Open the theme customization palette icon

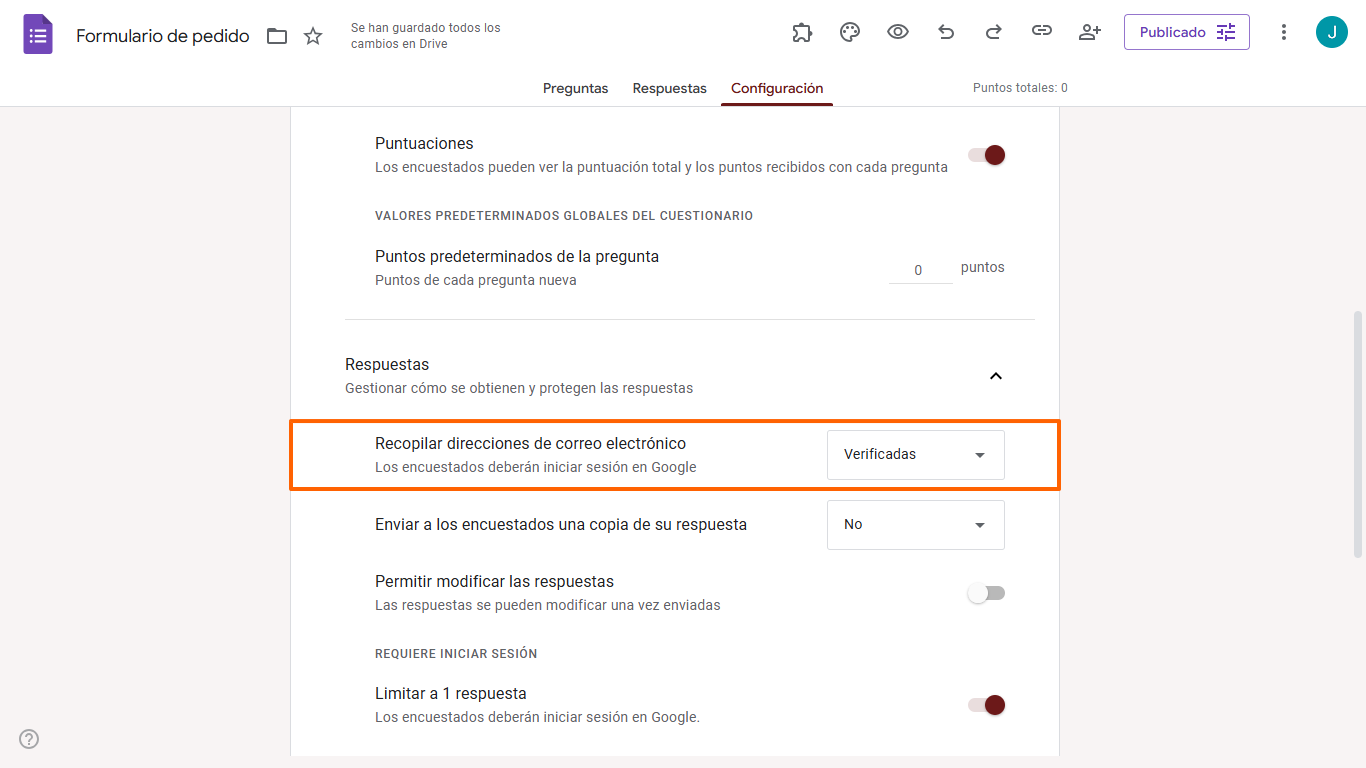coord(850,32)
